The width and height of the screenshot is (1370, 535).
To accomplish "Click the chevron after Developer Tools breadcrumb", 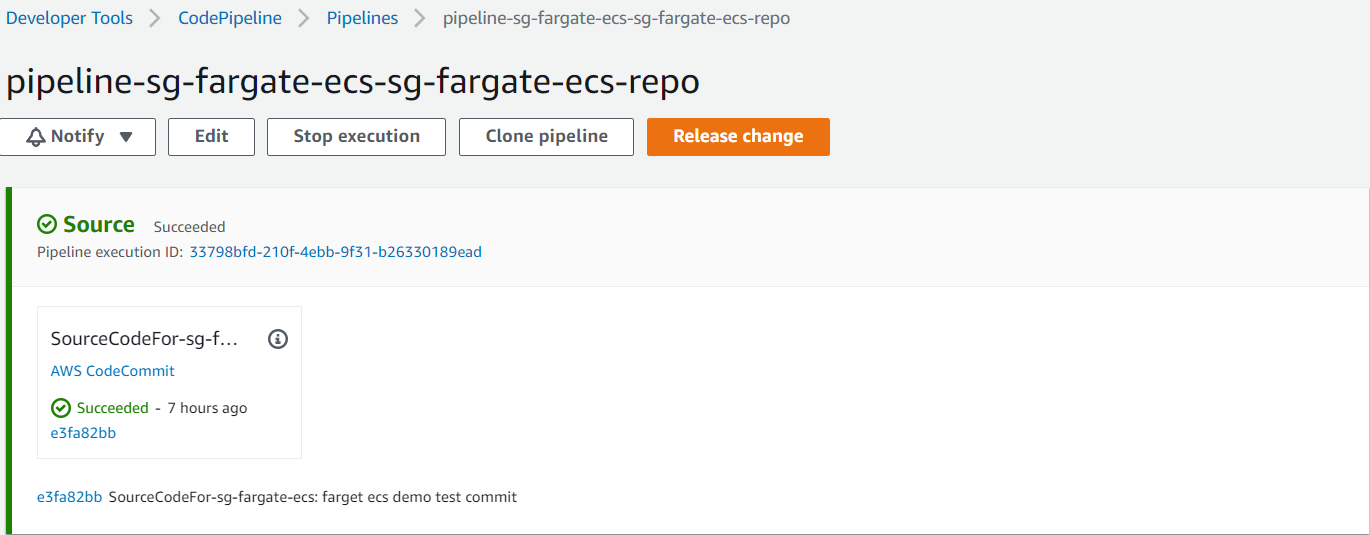I will [155, 19].
